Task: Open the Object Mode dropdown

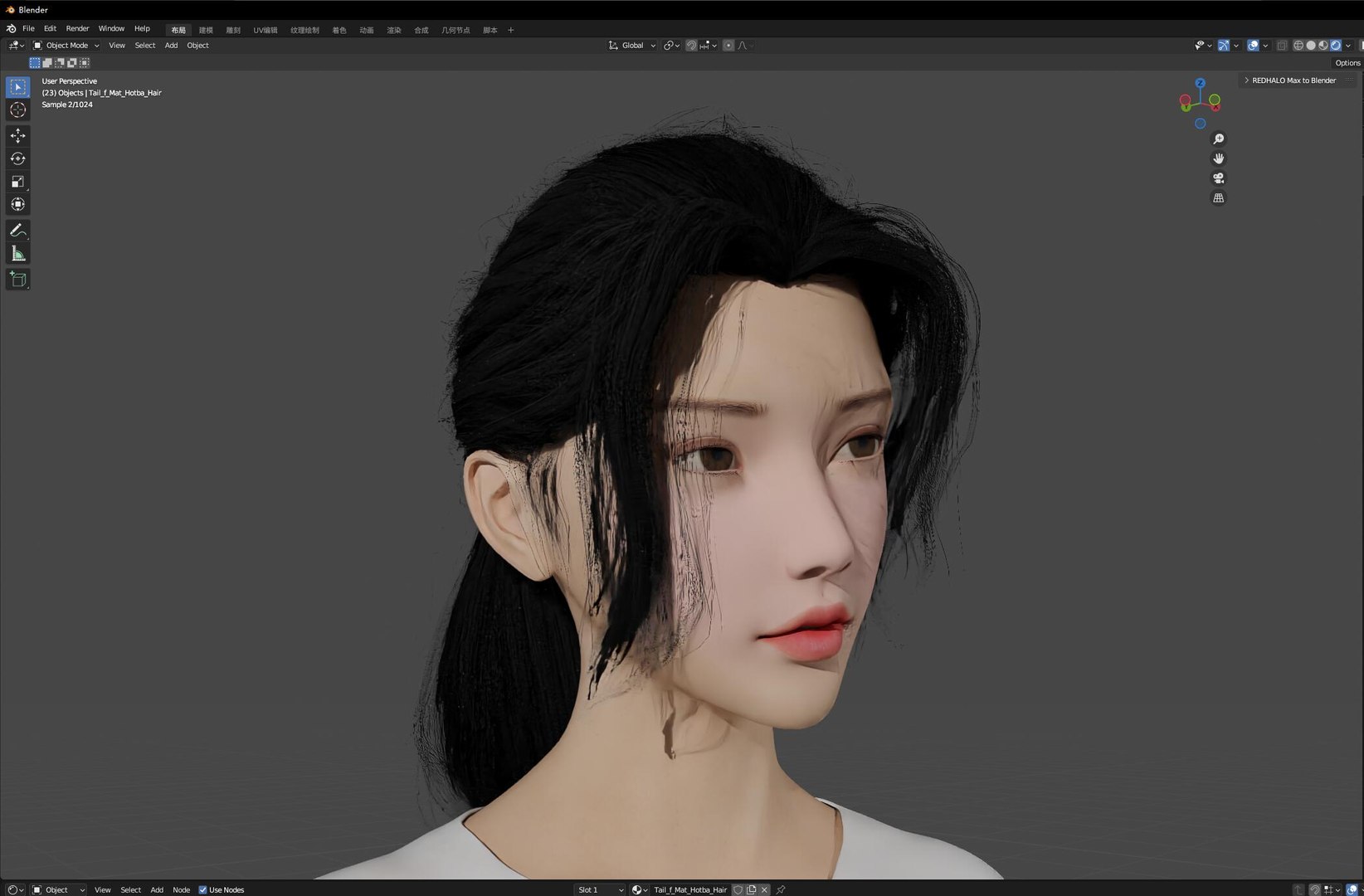Action: click(x=66, y=46)
